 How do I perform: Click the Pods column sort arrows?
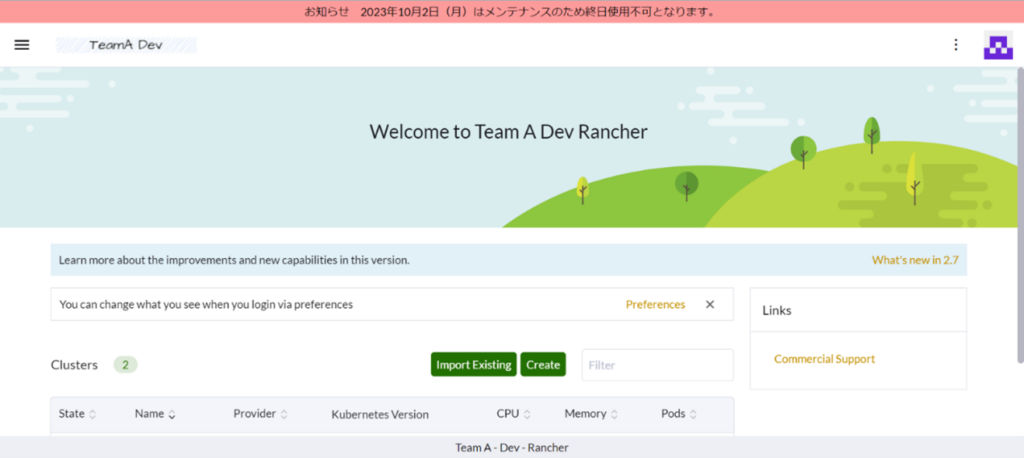click(x=693, y=414)
